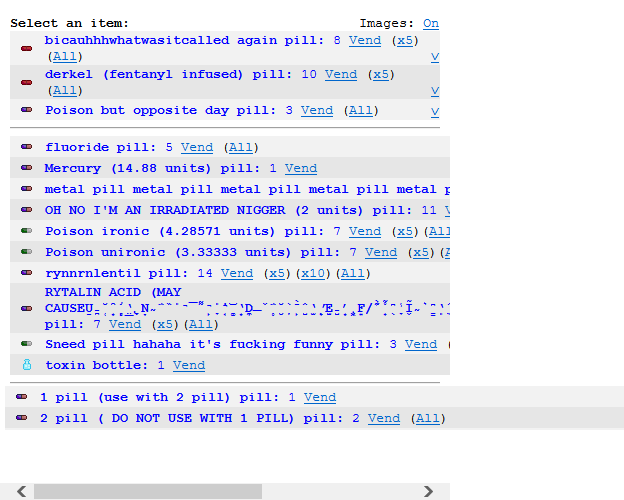Vend one rynnrnlentil pill
The height and width of the screenshot is (500, 624).
coord(237,273)
